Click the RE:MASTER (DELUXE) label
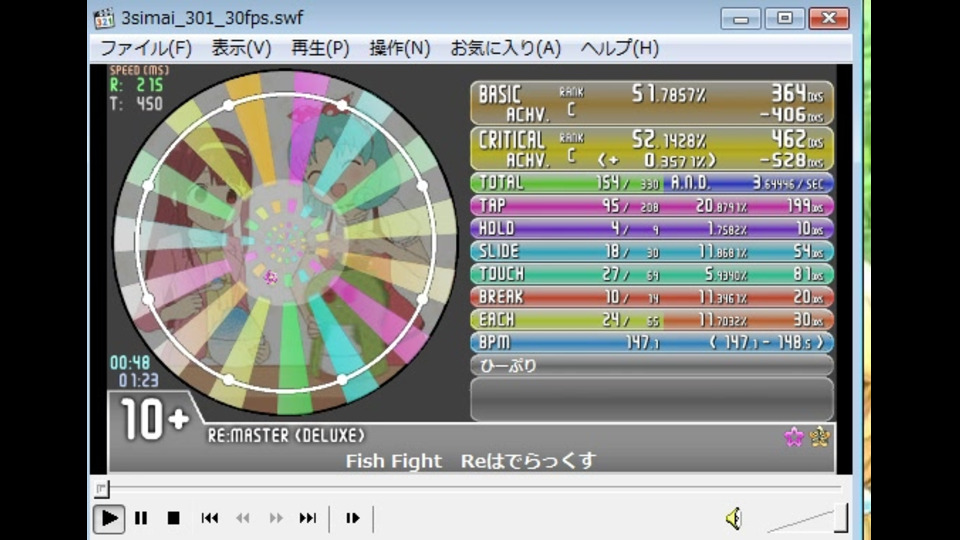This screenshot has height=540, width=960. [286, 436]
